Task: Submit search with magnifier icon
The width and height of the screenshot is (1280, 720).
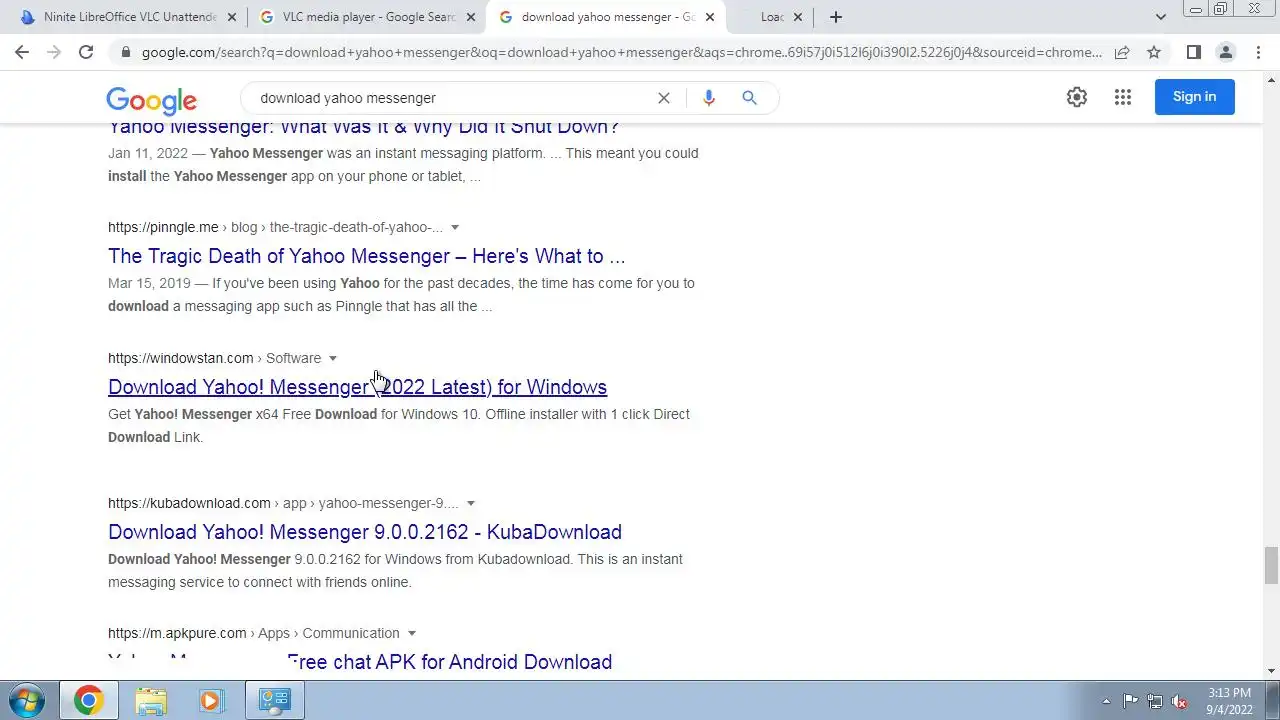Action: [749, 98]
